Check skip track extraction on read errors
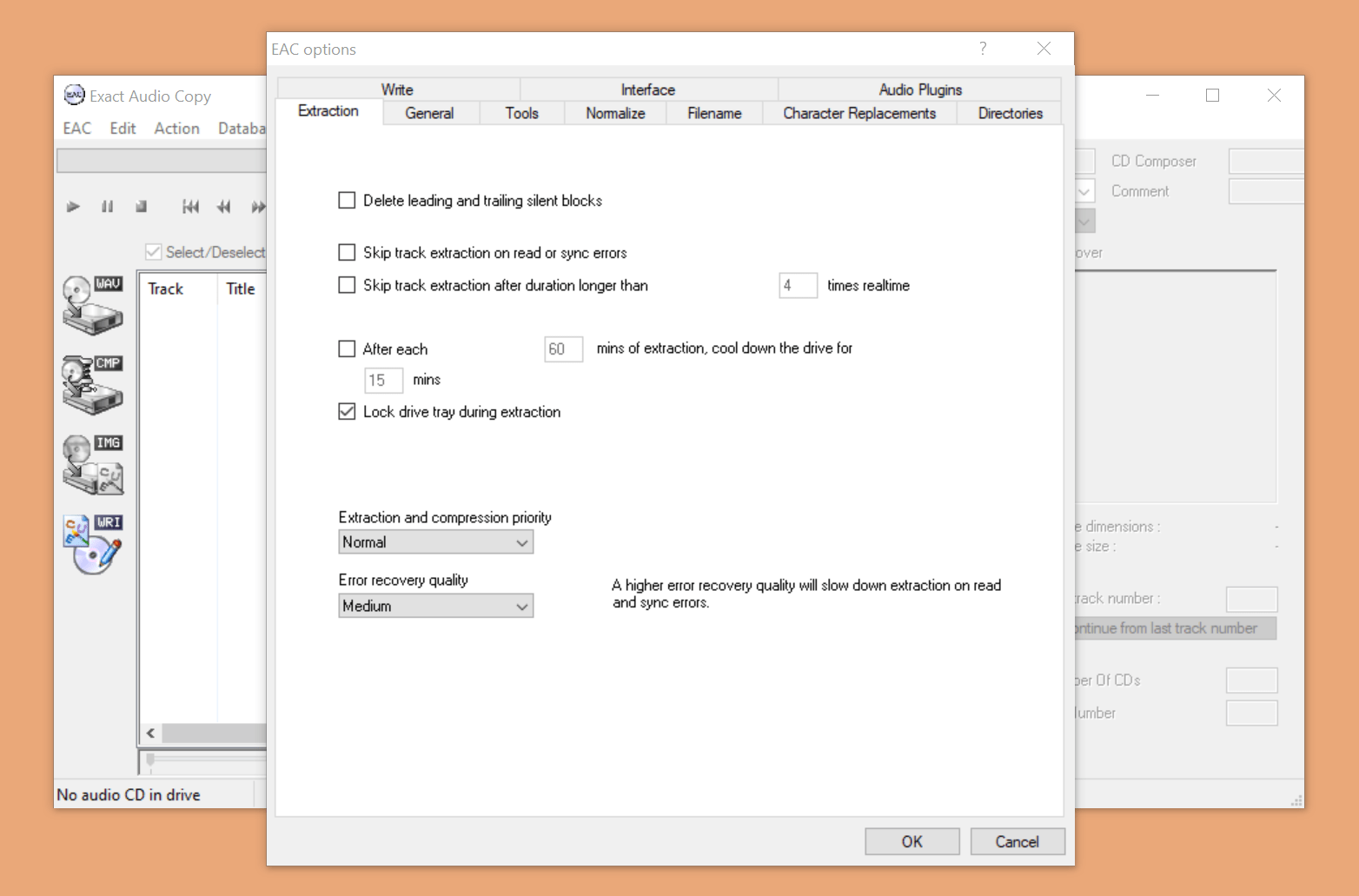This screenshot has height=896, width=1359. pyautogui.click(x=347, y=252)
